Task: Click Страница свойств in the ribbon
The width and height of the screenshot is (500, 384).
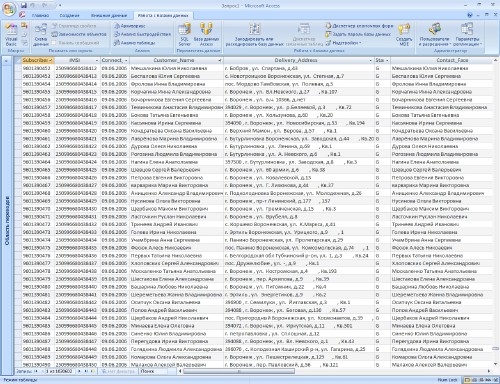Action: coord(74,26)
